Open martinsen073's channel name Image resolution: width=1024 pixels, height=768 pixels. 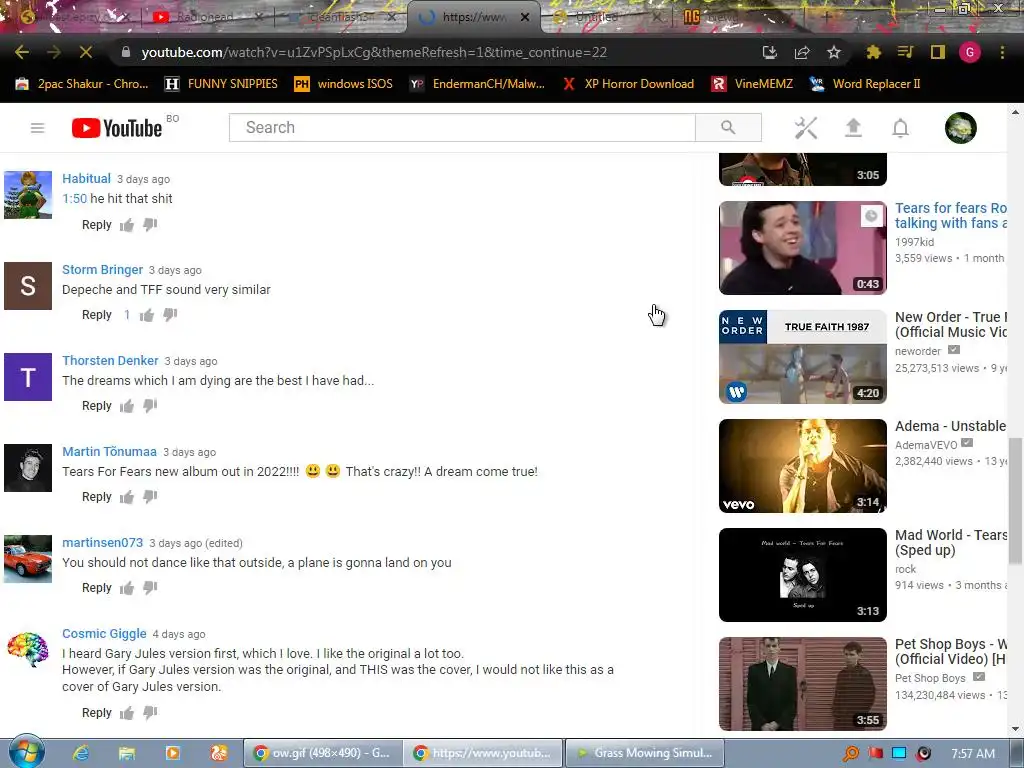pyautogui.click(x=103, y=543)
